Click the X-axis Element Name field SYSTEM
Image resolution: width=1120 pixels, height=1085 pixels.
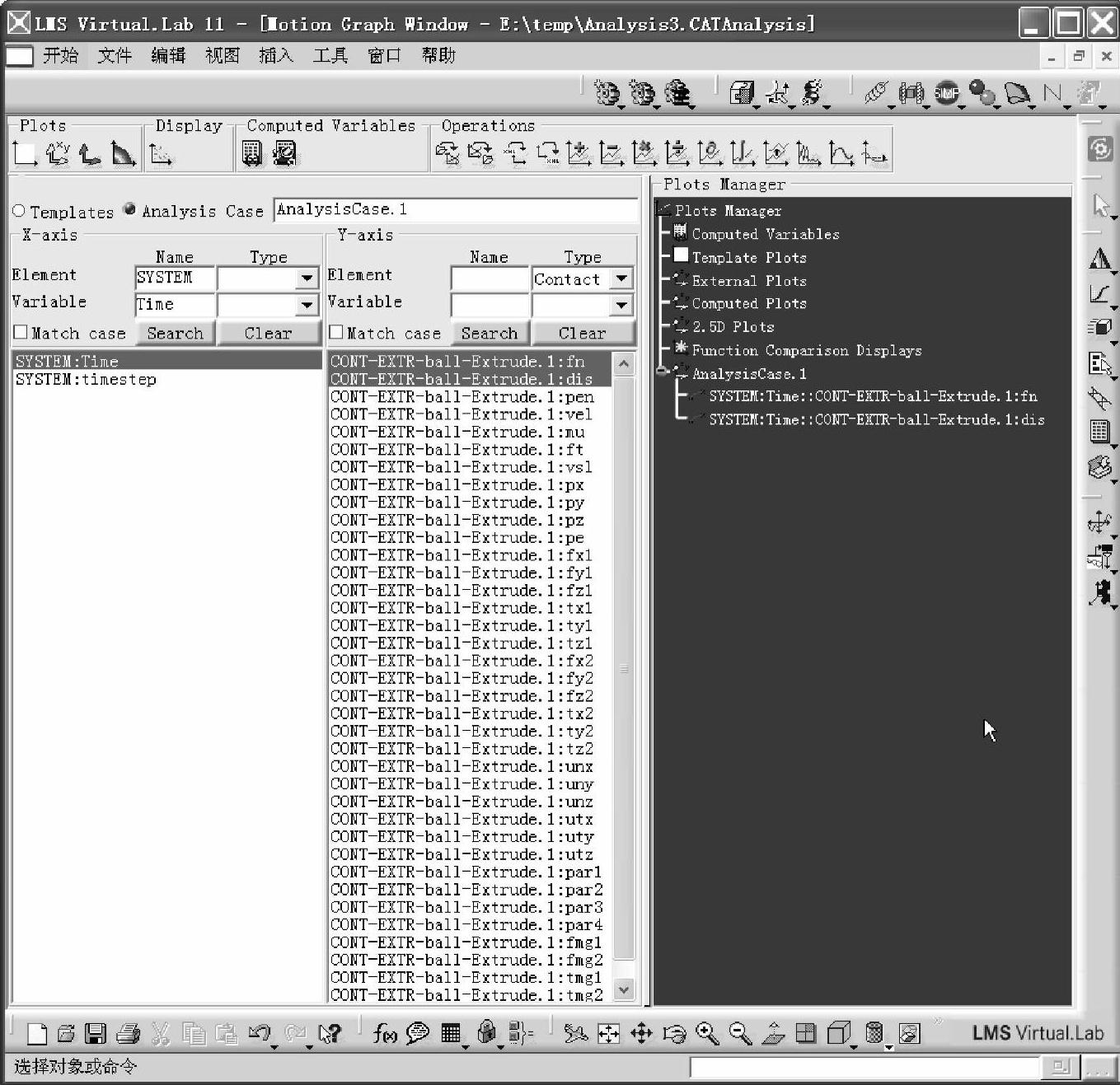tap(175, 278)
